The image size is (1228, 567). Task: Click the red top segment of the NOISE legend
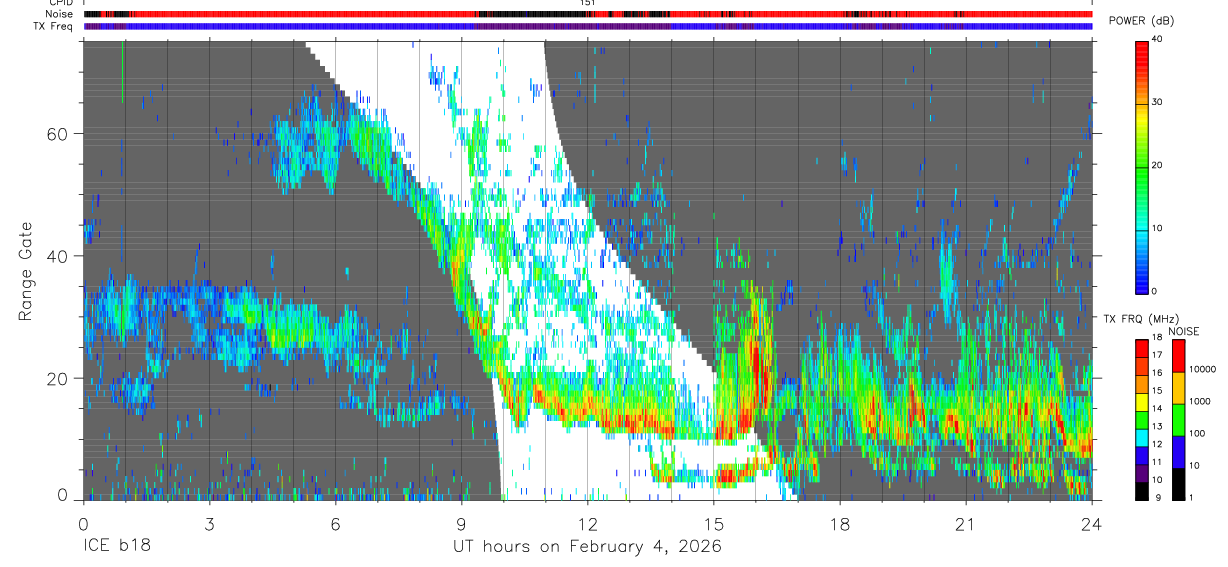click(x=1178, y=356)
